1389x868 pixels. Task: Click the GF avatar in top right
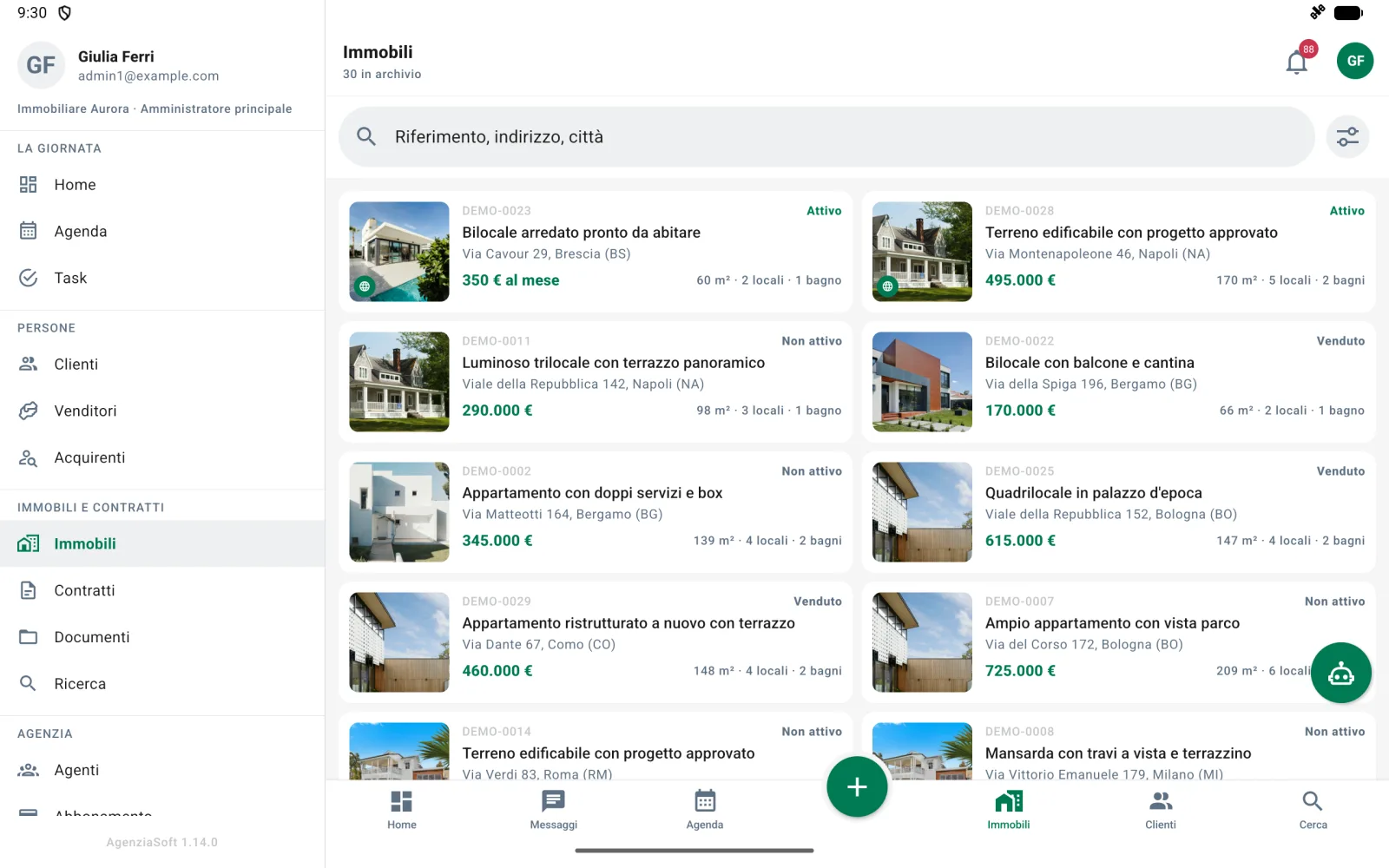click(1355, 61)
